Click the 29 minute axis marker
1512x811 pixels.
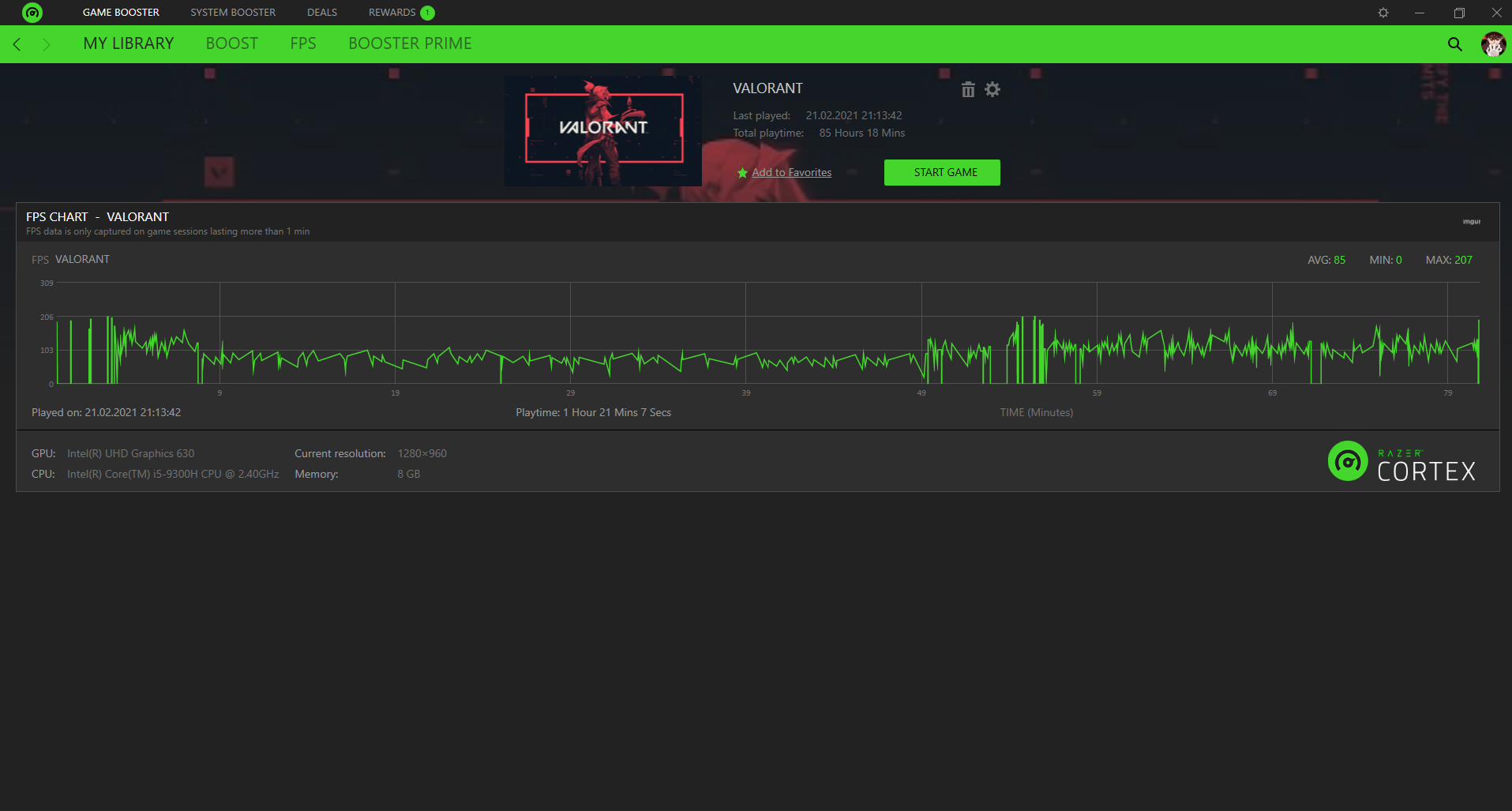571,392
